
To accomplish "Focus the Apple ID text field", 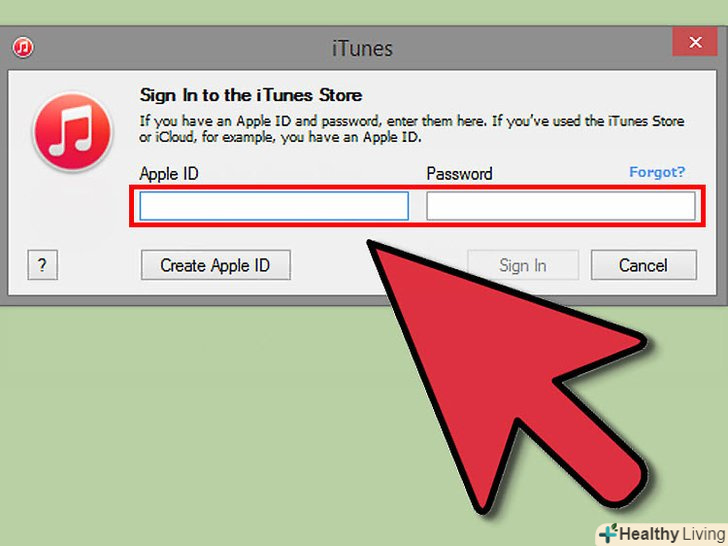I will (274, 206).
